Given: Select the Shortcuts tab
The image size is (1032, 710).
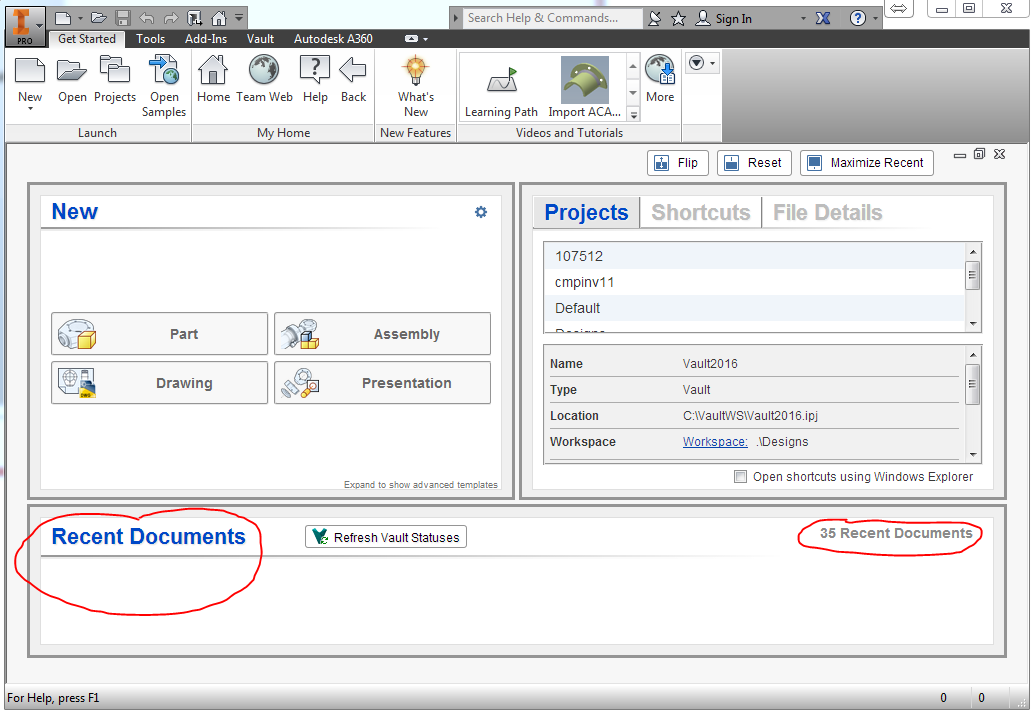Looking at the screenshot, I should [x=700, y=213].
